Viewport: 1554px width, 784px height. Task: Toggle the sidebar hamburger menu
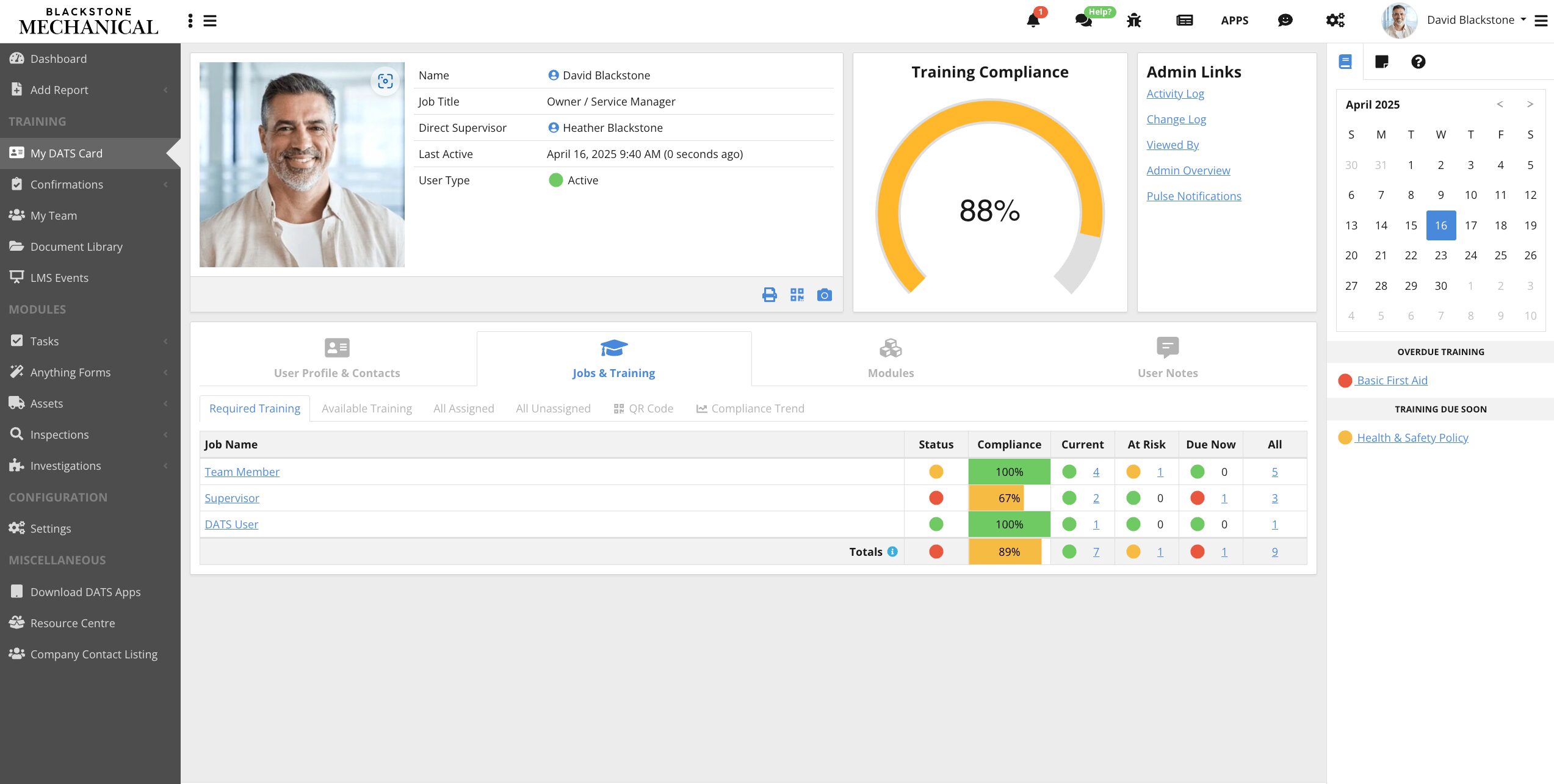(x=210, y=21)
